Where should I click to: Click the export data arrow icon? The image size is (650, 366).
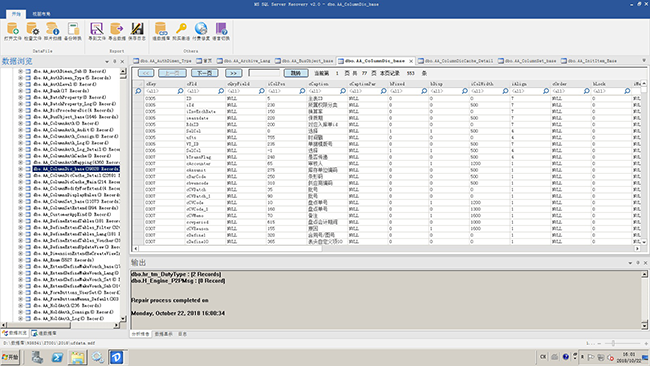click(116, 29)
